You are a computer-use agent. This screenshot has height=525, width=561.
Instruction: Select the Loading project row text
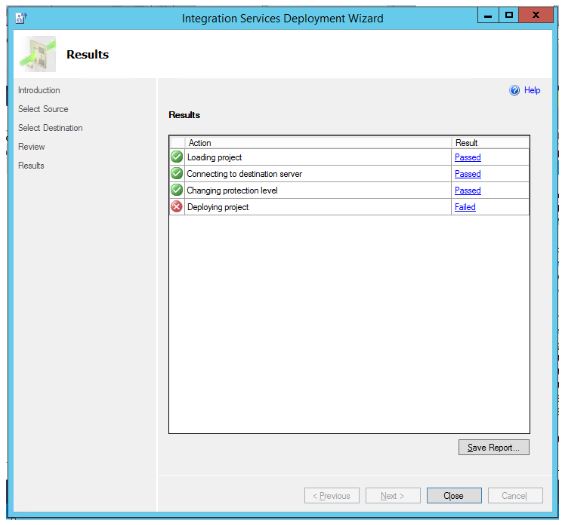(x=214, y=157)
